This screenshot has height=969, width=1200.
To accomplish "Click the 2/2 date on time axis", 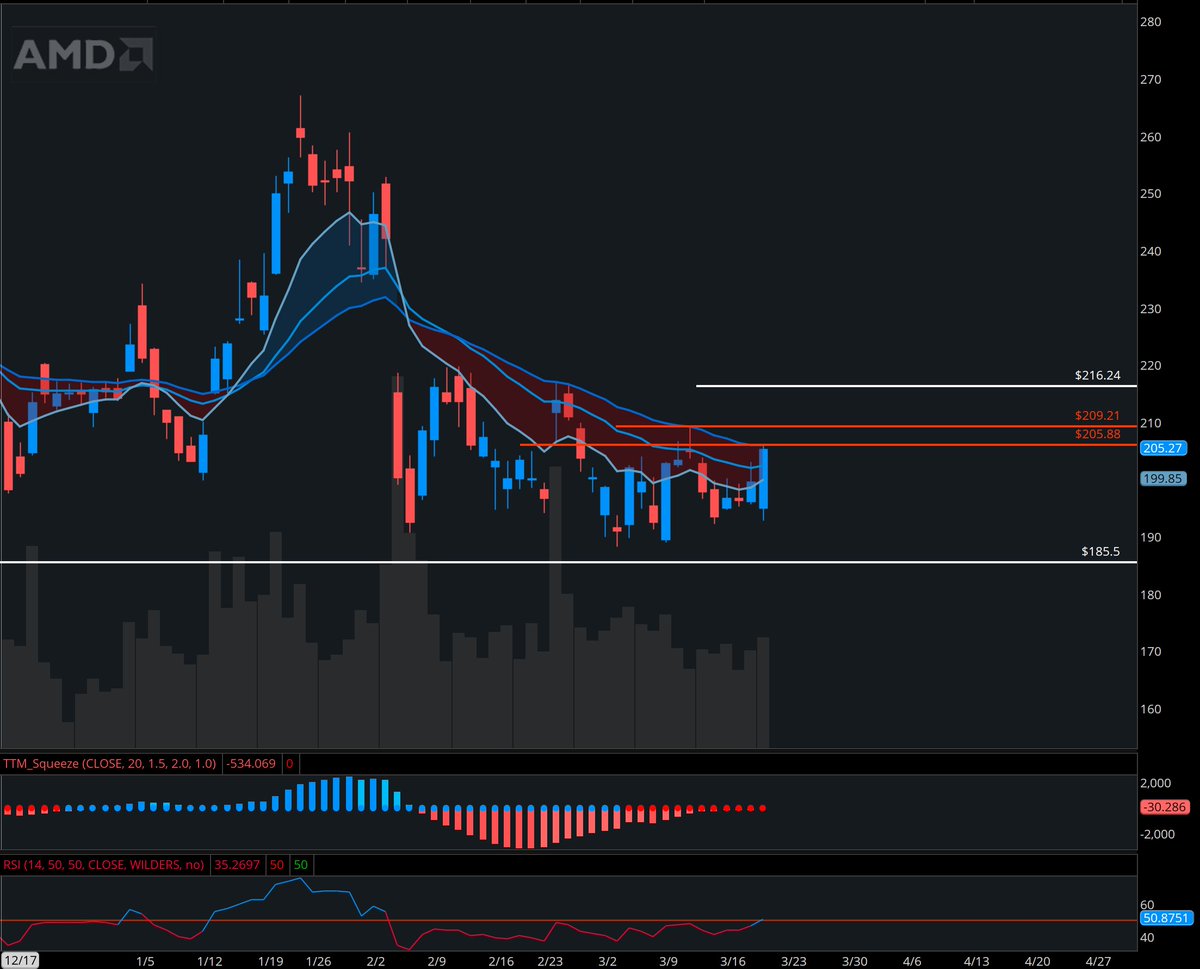I will pos(376,960).
